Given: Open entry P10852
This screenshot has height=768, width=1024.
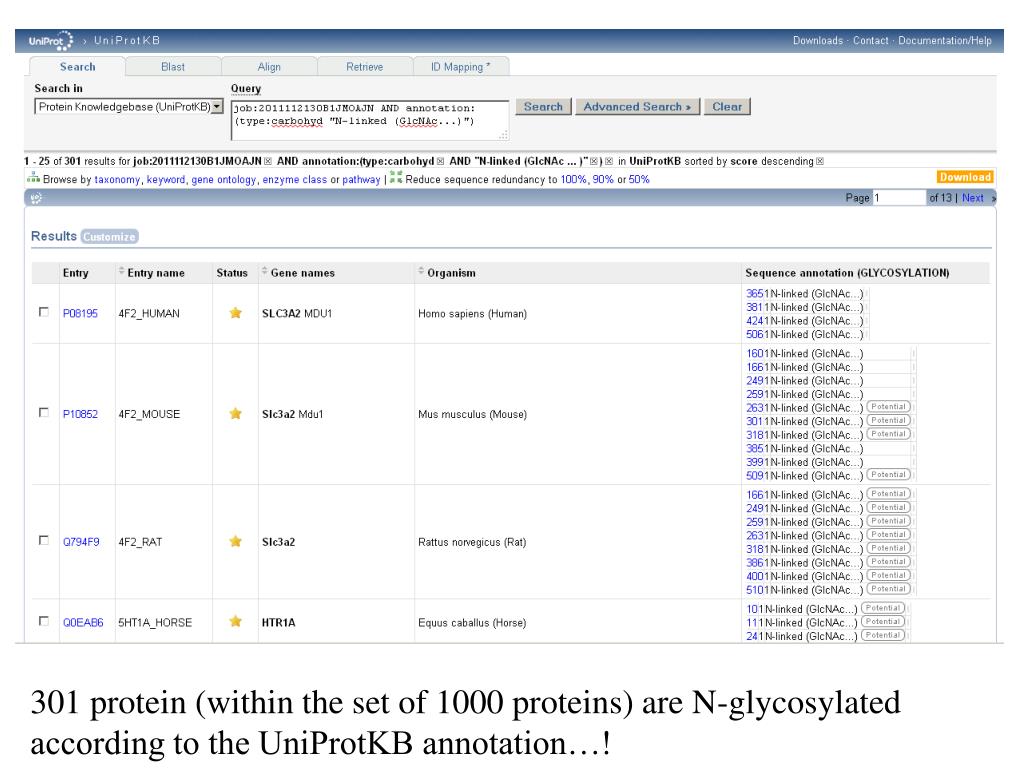Looking at the screenshot, I should click(x=80, y=414).
